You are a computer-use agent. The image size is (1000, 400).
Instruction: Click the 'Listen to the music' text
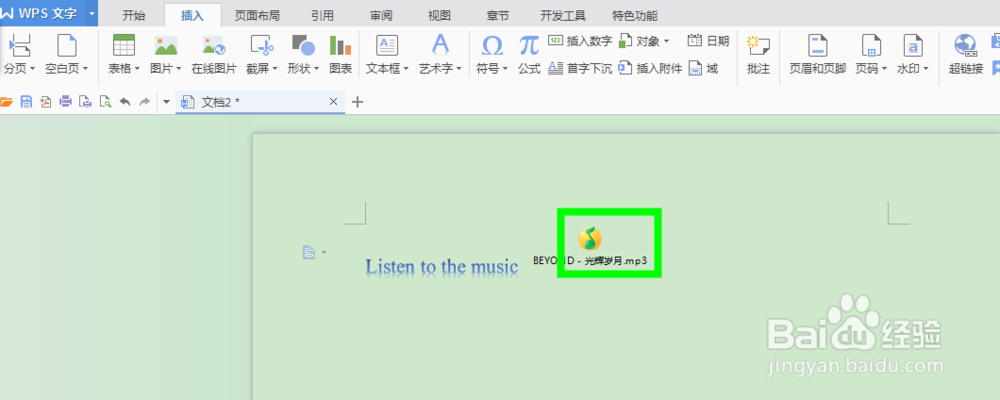[441, 266]
